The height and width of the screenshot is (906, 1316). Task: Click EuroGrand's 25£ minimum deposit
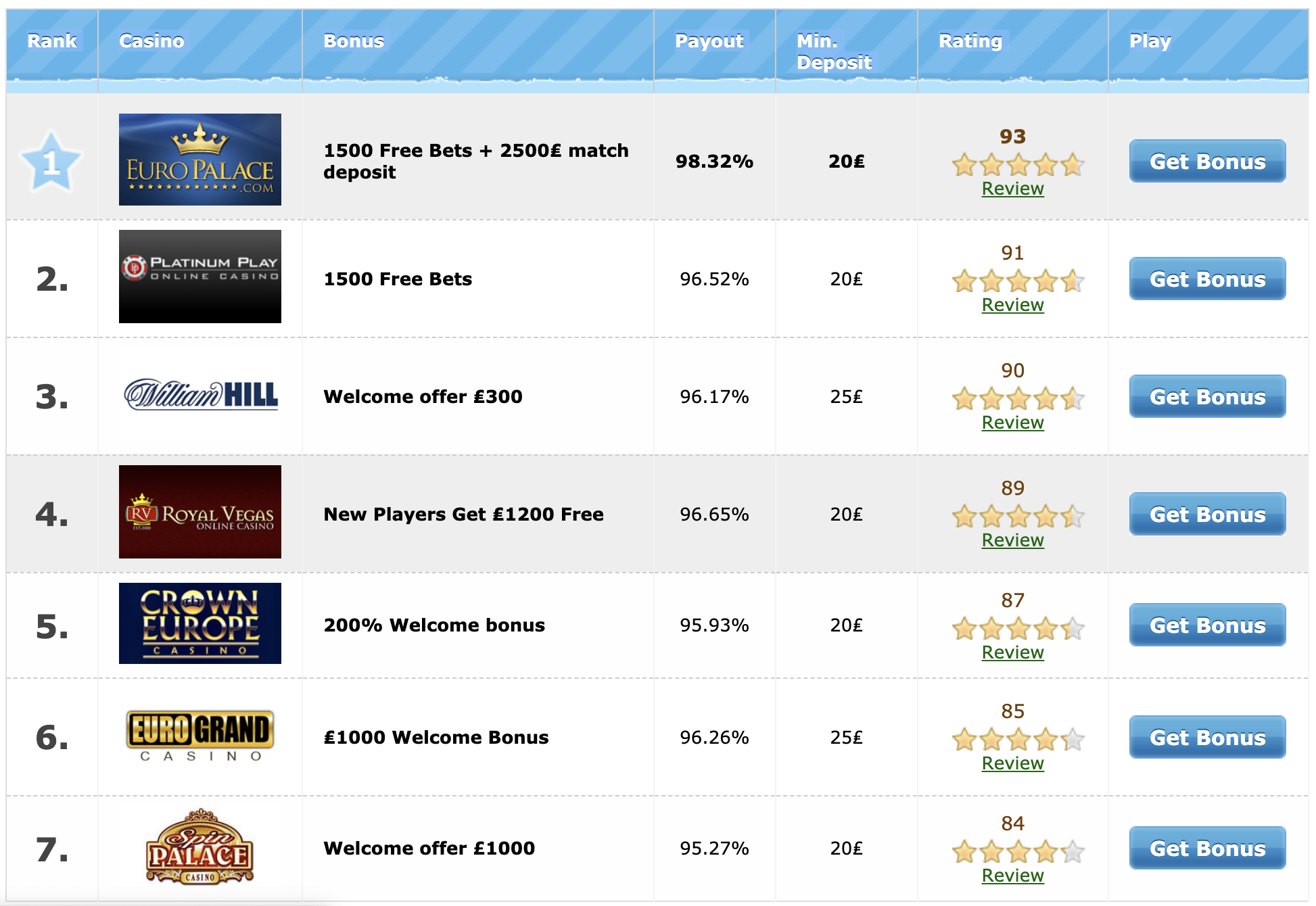846,737
